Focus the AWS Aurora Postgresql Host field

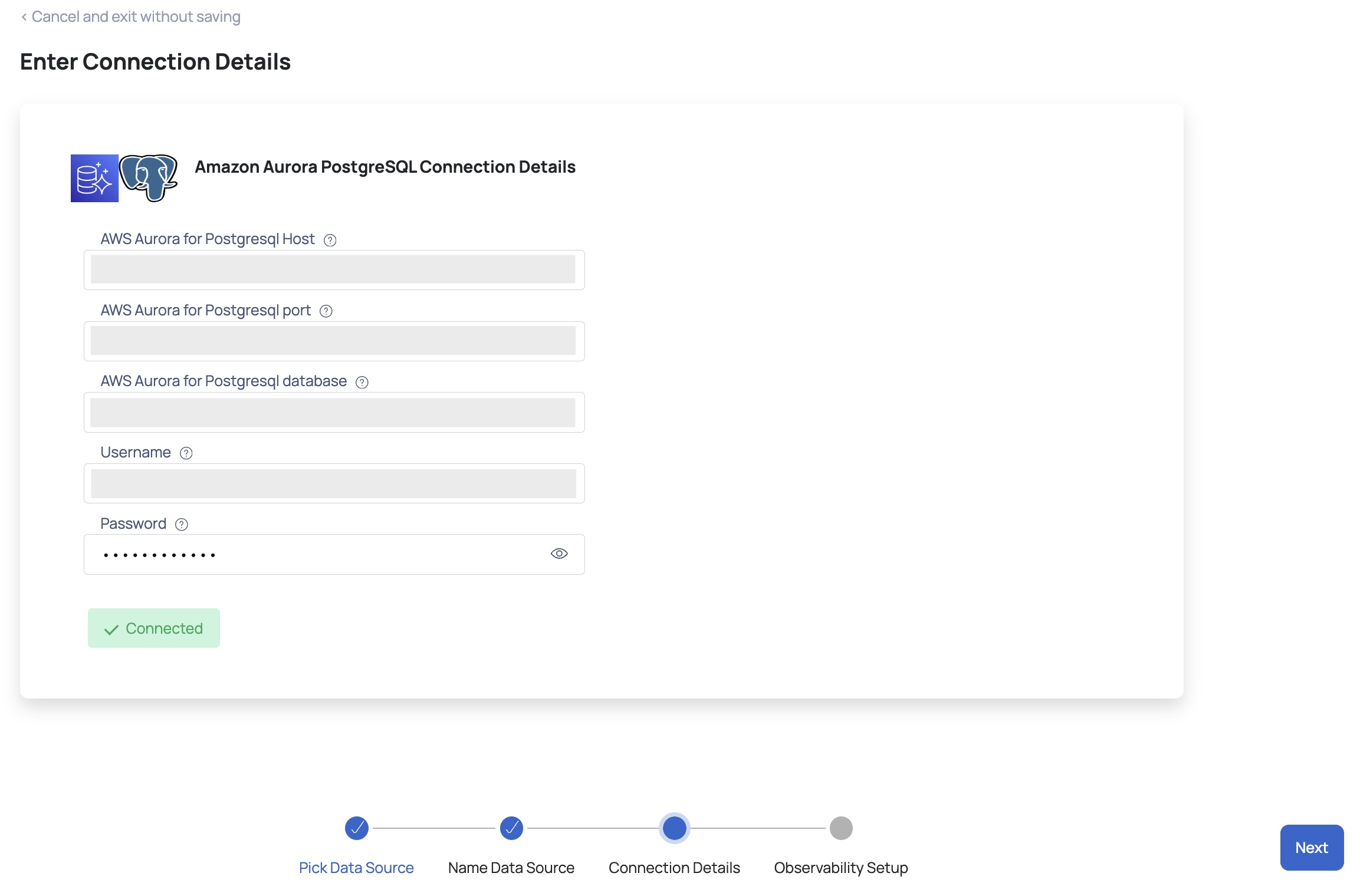tap(334, 270)
